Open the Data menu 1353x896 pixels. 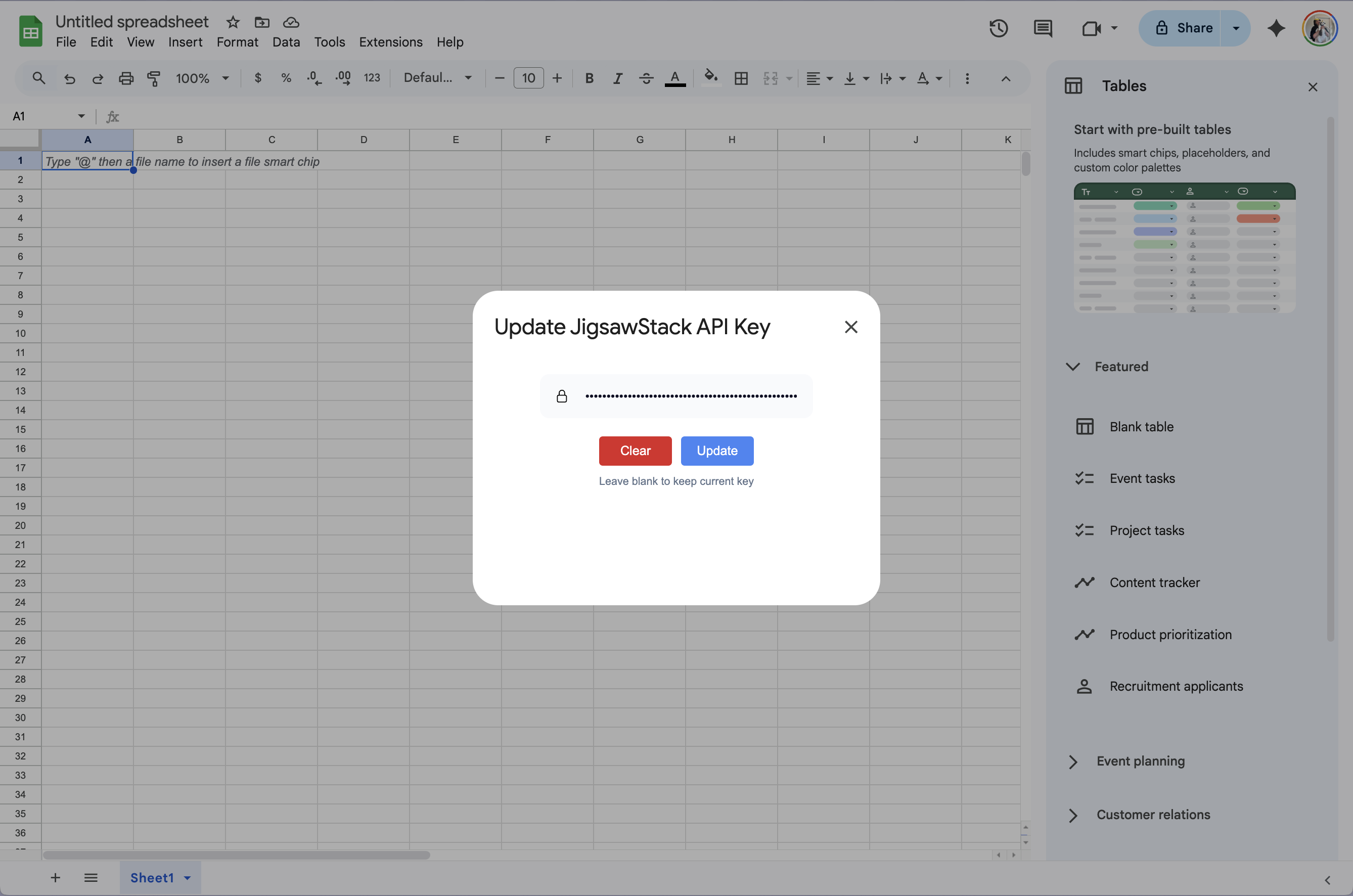point(286,42)
